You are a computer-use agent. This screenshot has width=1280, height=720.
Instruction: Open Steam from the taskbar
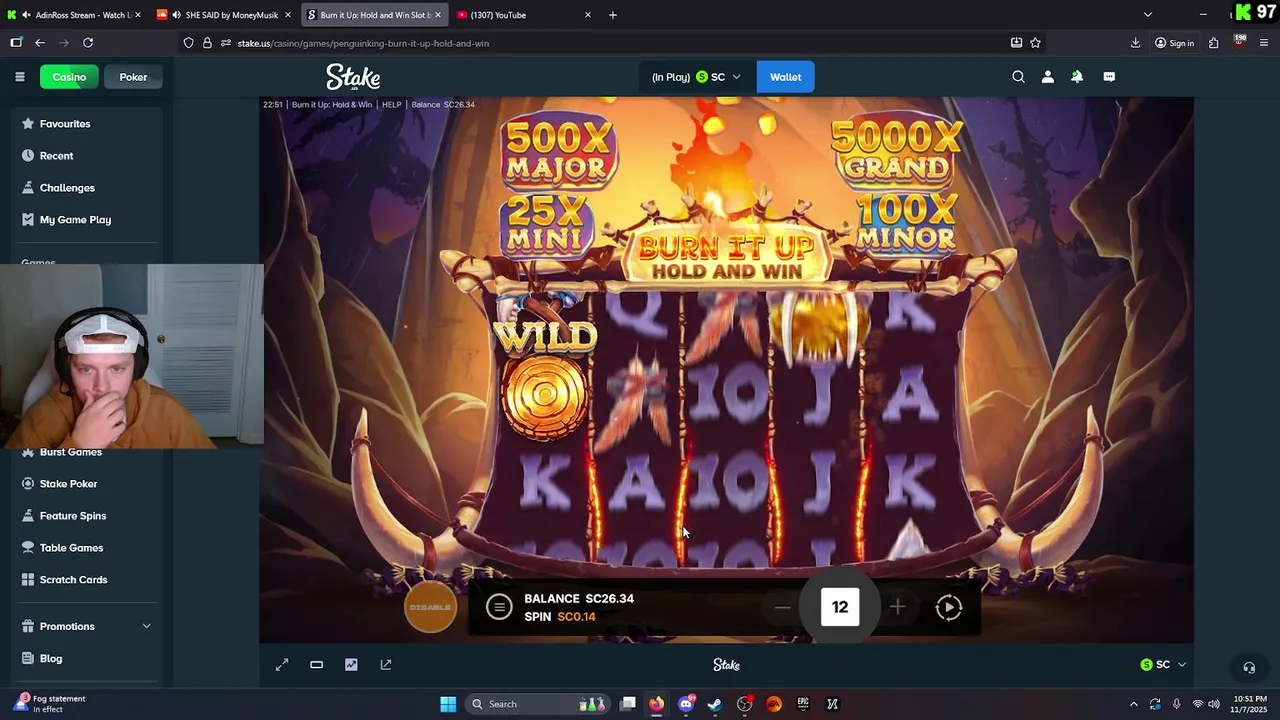click(715, 704)
